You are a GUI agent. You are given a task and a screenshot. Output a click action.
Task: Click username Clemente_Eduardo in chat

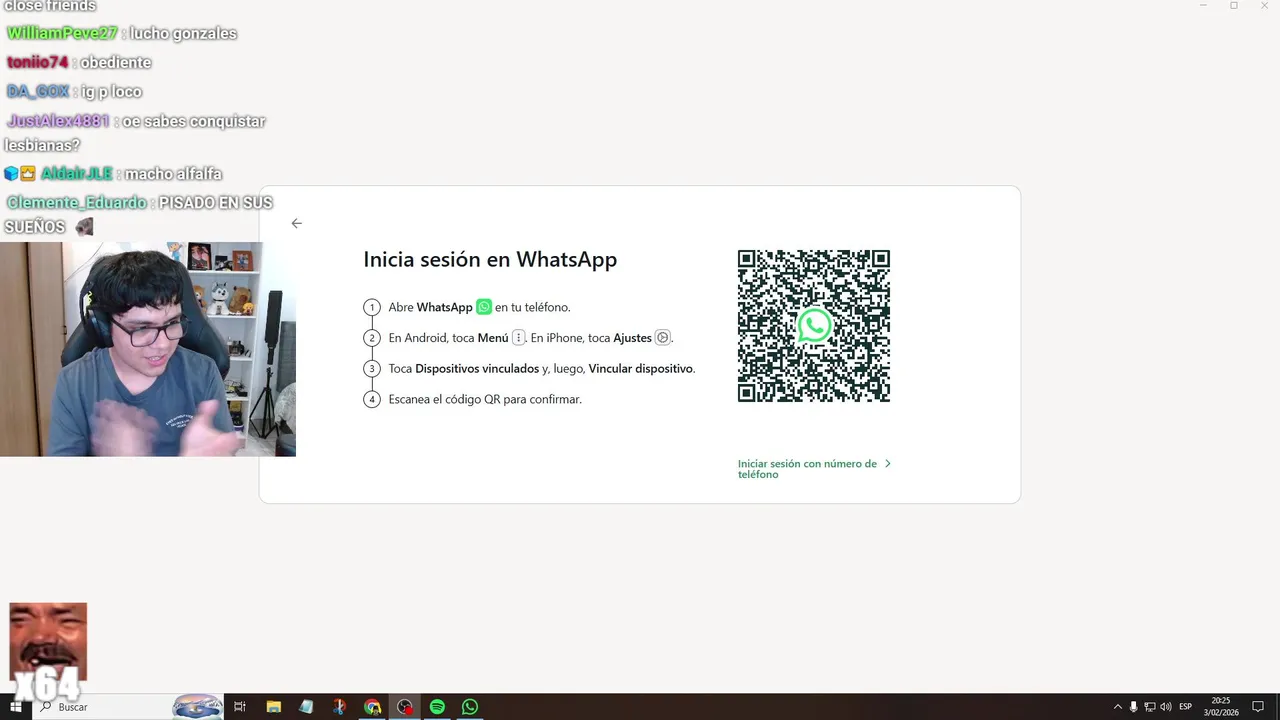(77, 203)
